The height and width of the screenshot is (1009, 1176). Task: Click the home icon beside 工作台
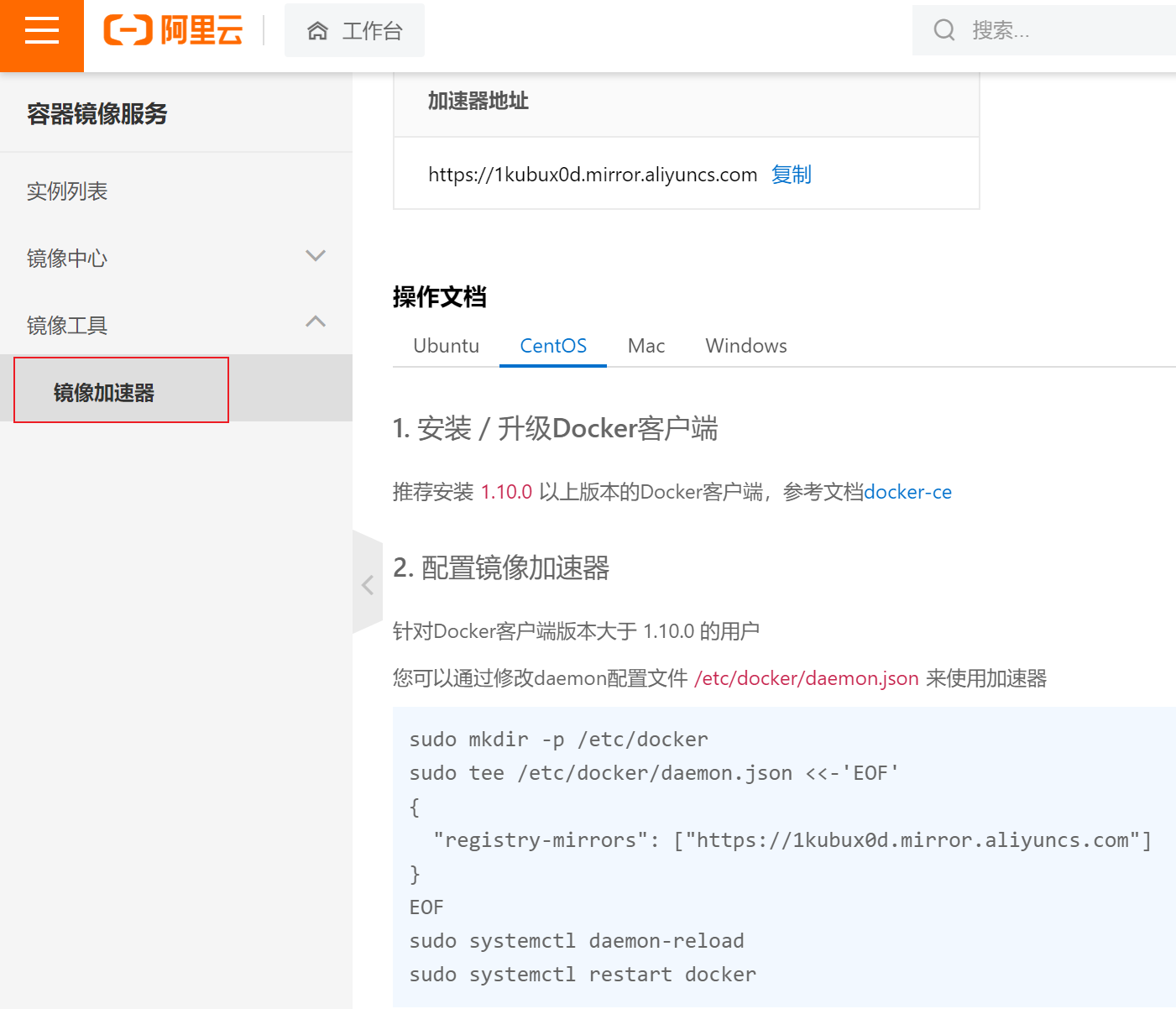coord(317,31)
